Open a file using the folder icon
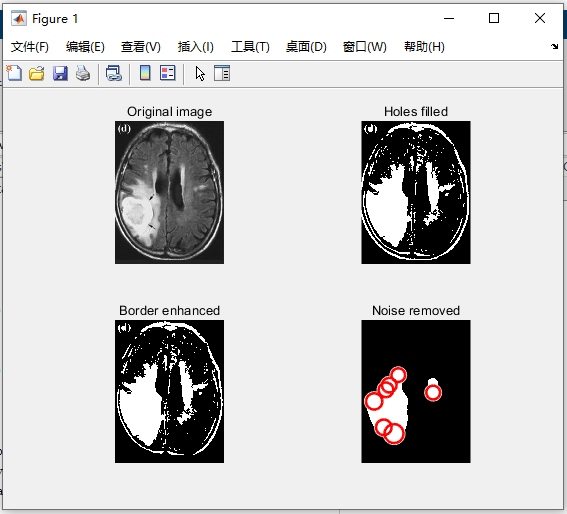 [37, 73]
